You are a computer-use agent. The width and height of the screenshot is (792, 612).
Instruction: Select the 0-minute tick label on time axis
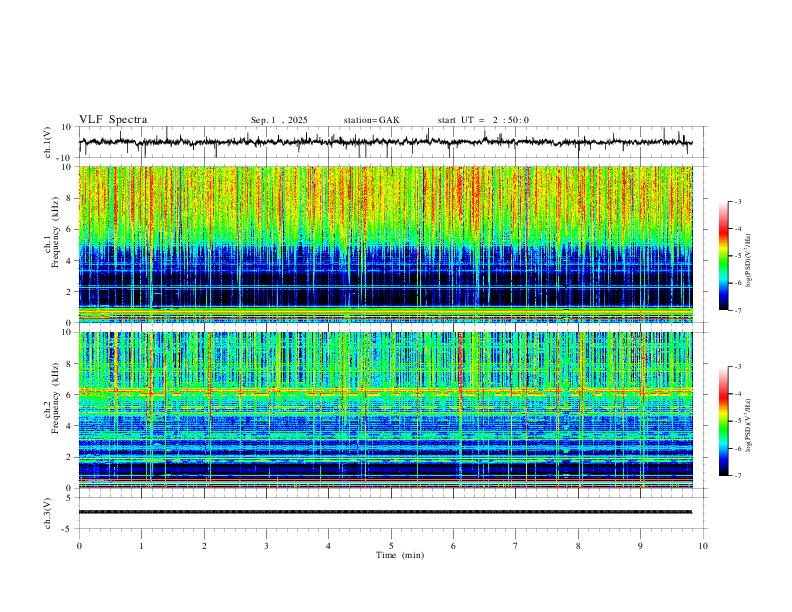click(79, 546)
